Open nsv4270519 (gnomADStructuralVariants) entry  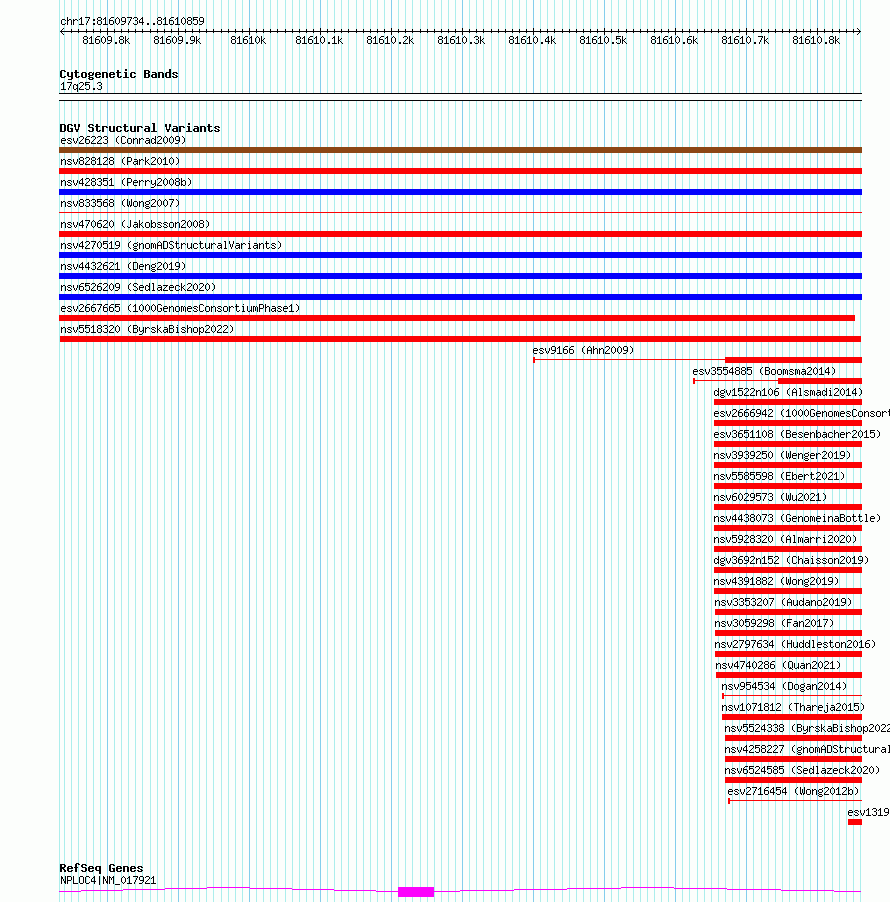click(171, 245)
